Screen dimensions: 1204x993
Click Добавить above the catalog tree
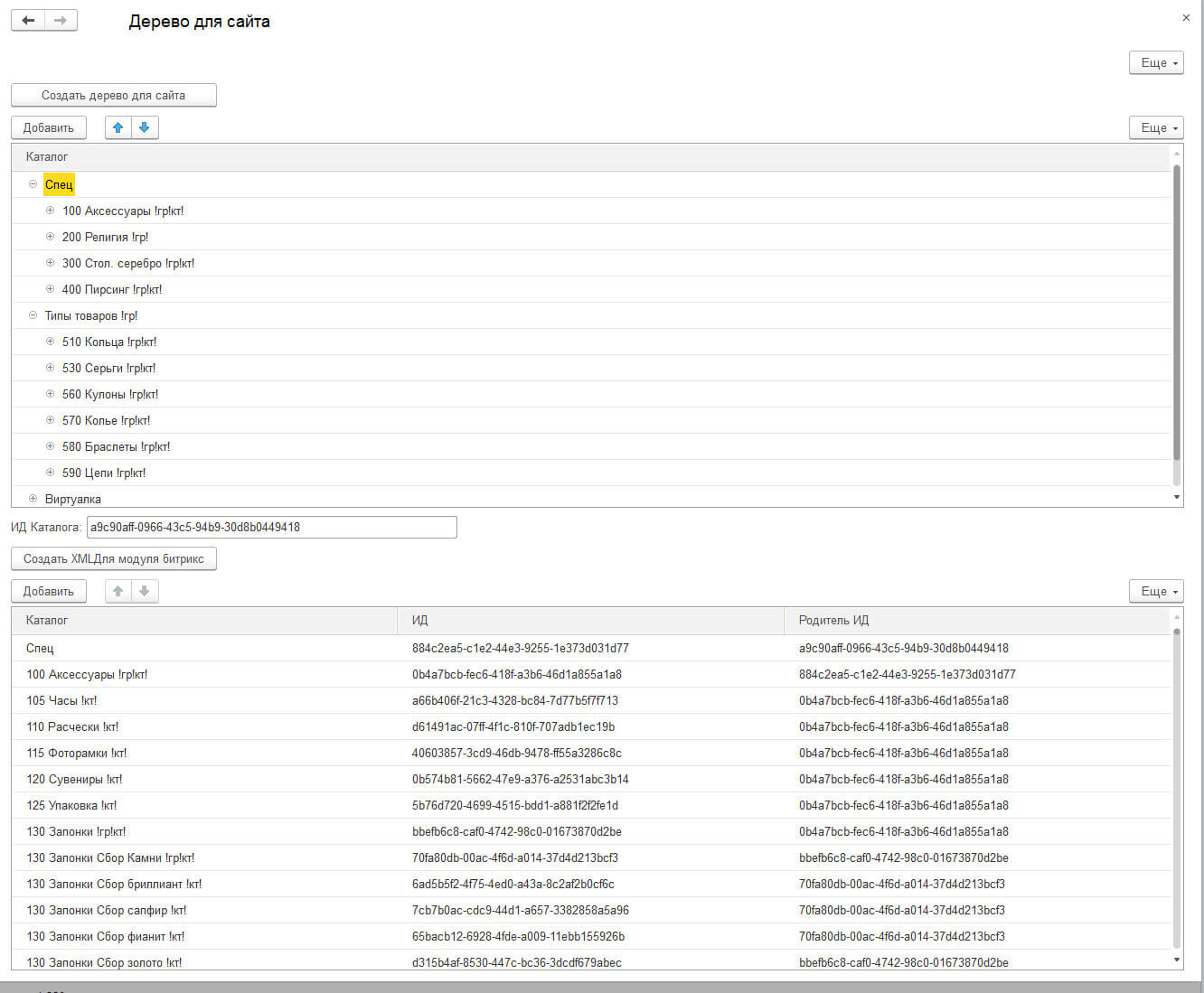(x=49, y=127)
